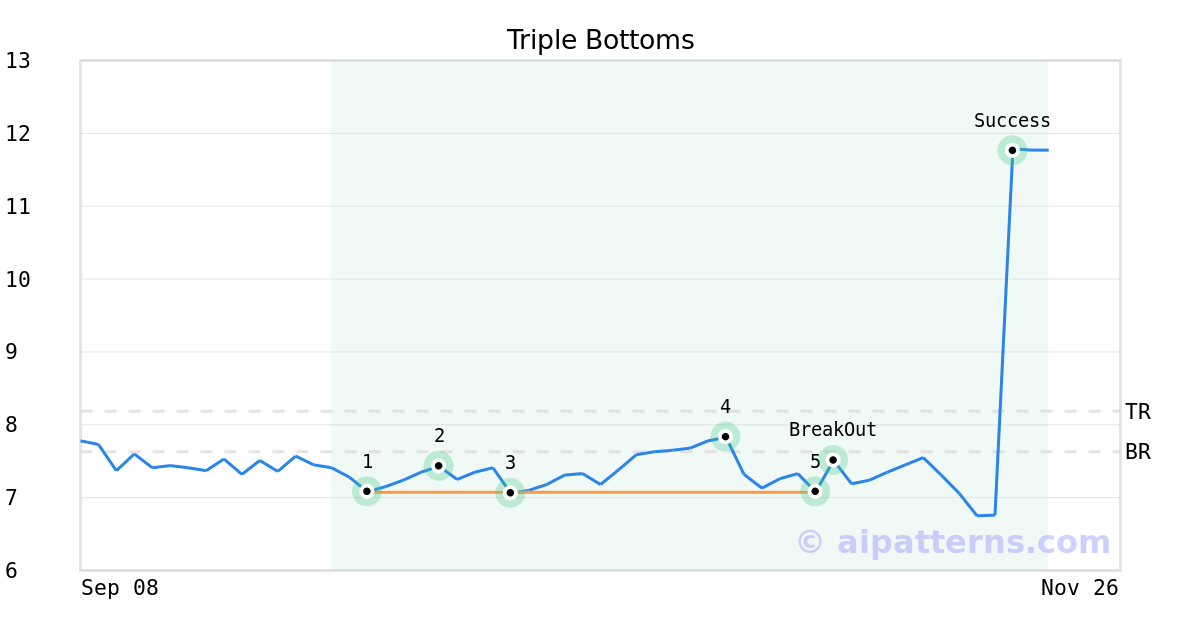Select the BreakOut point marker

[x=833, y=460]
